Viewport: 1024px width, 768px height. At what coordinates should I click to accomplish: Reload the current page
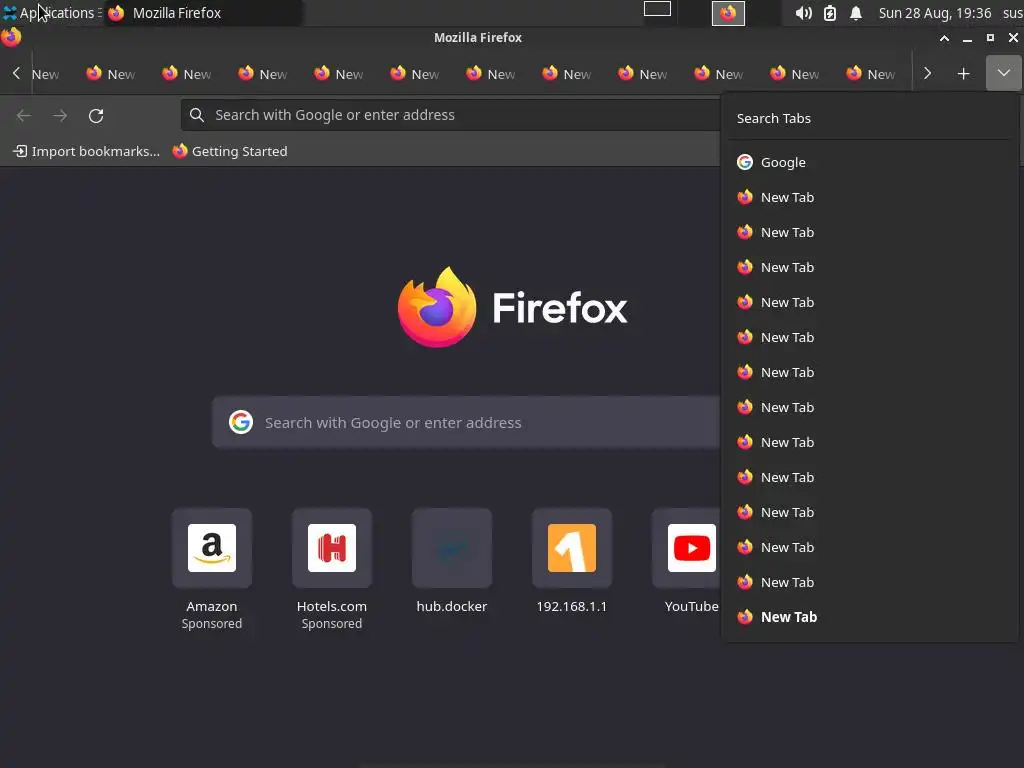(96, 116)
